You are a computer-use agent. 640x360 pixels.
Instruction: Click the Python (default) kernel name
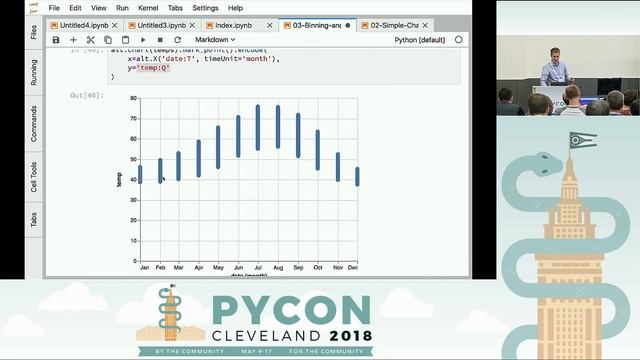pyautogui.click(x=420, y=40)
